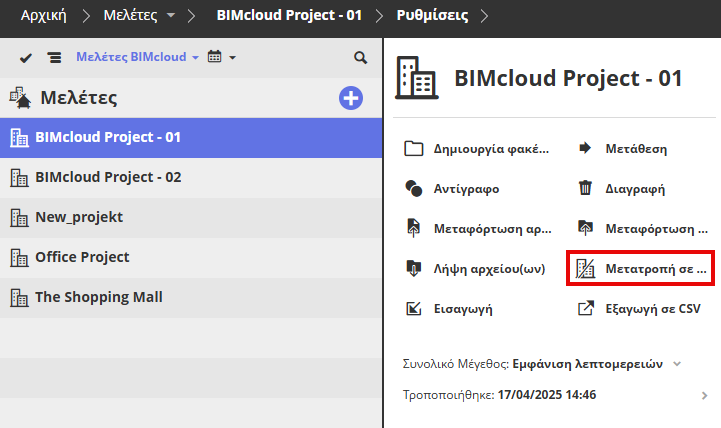Click the Μεταφόρτωση ... upload action on right
The width and height of the screenshot is (721, 428).
(643, 229)
